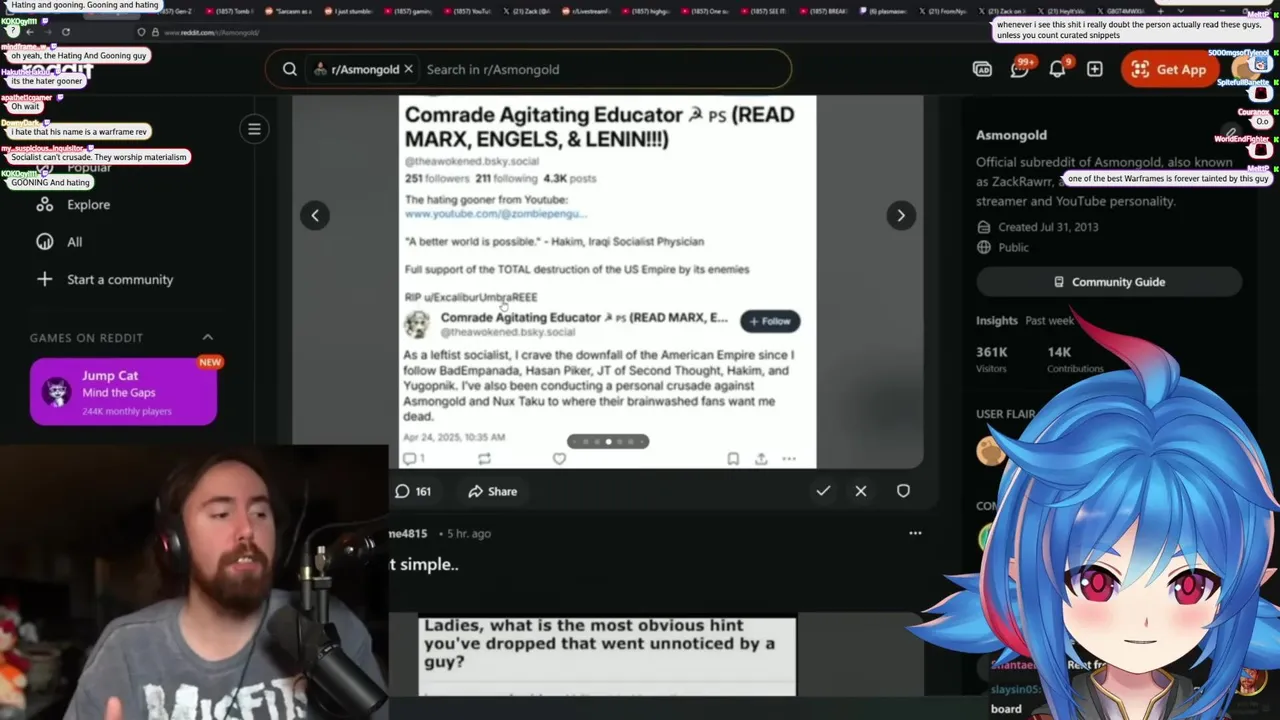Screen dimensions: 1280x720
Task: Open three-dot menu under Bluesky post
Action: tap(789, 458)
